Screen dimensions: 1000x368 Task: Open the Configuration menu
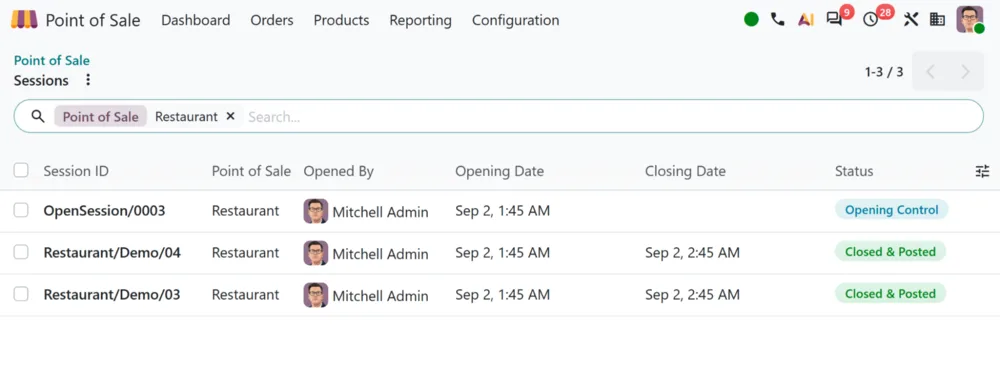(x=515, y=20)
